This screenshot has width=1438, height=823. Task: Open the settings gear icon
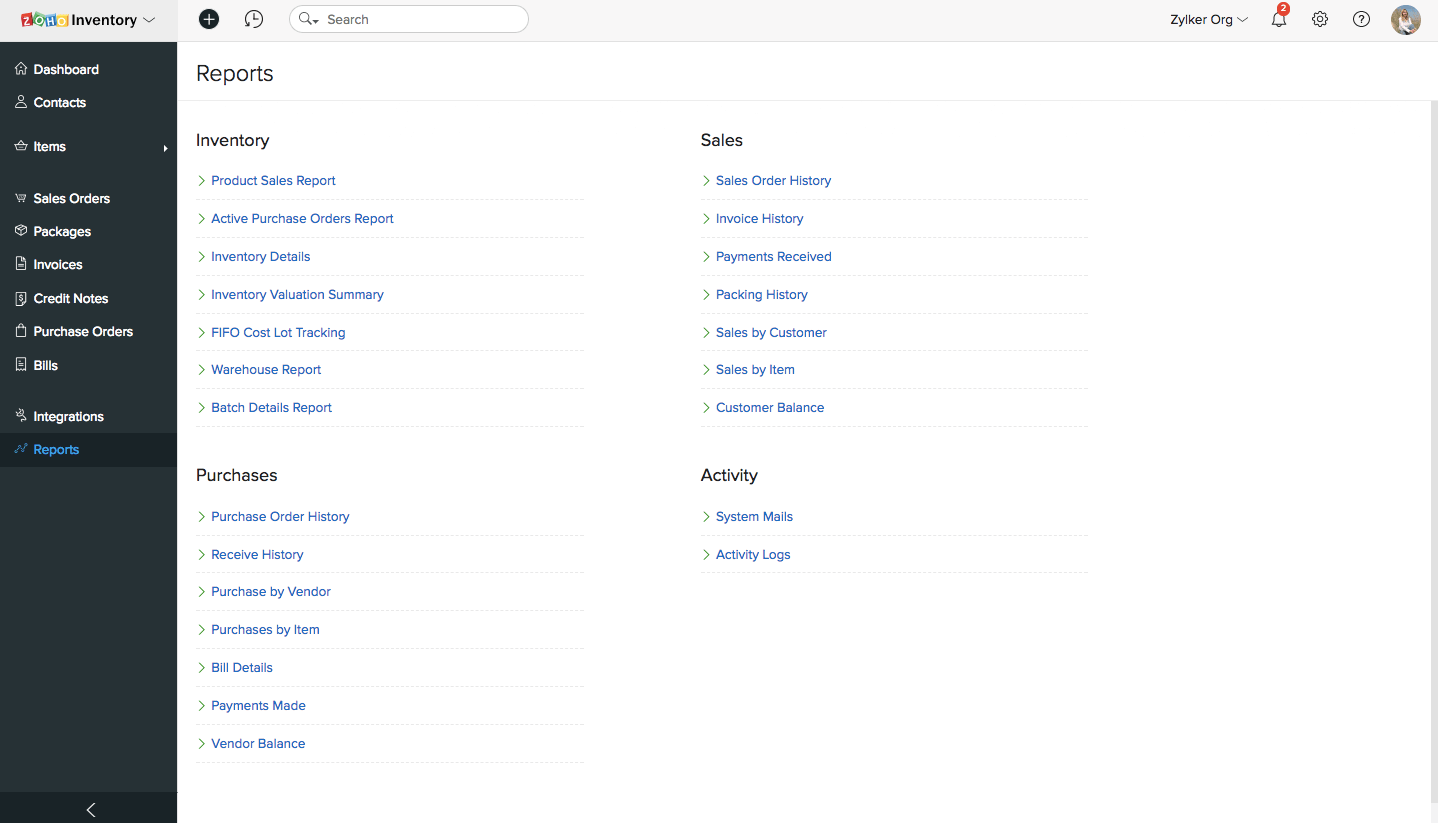pyautogui.click(x=1320, y=19)
